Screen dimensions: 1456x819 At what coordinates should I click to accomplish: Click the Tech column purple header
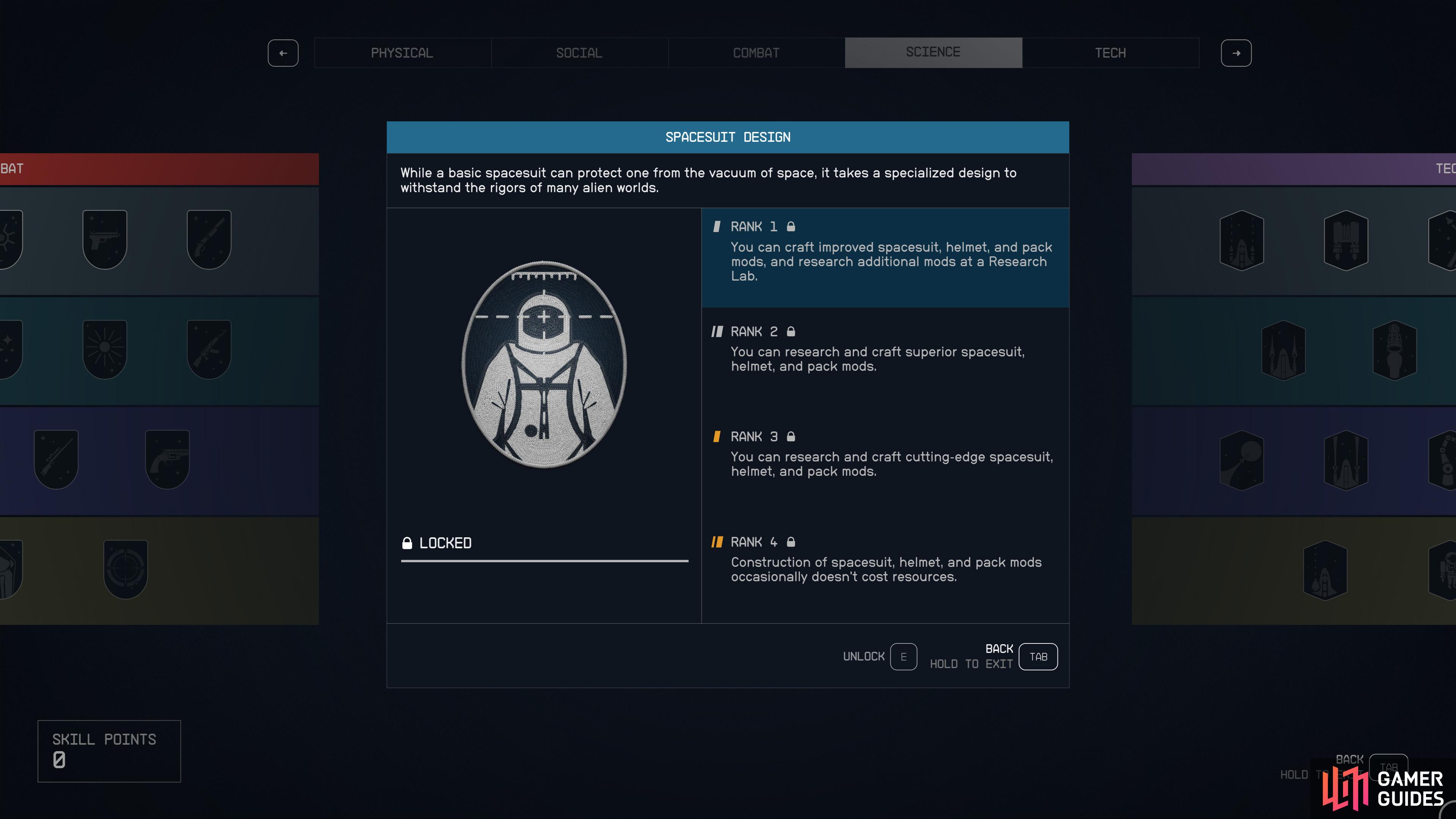click(1294, 168)
